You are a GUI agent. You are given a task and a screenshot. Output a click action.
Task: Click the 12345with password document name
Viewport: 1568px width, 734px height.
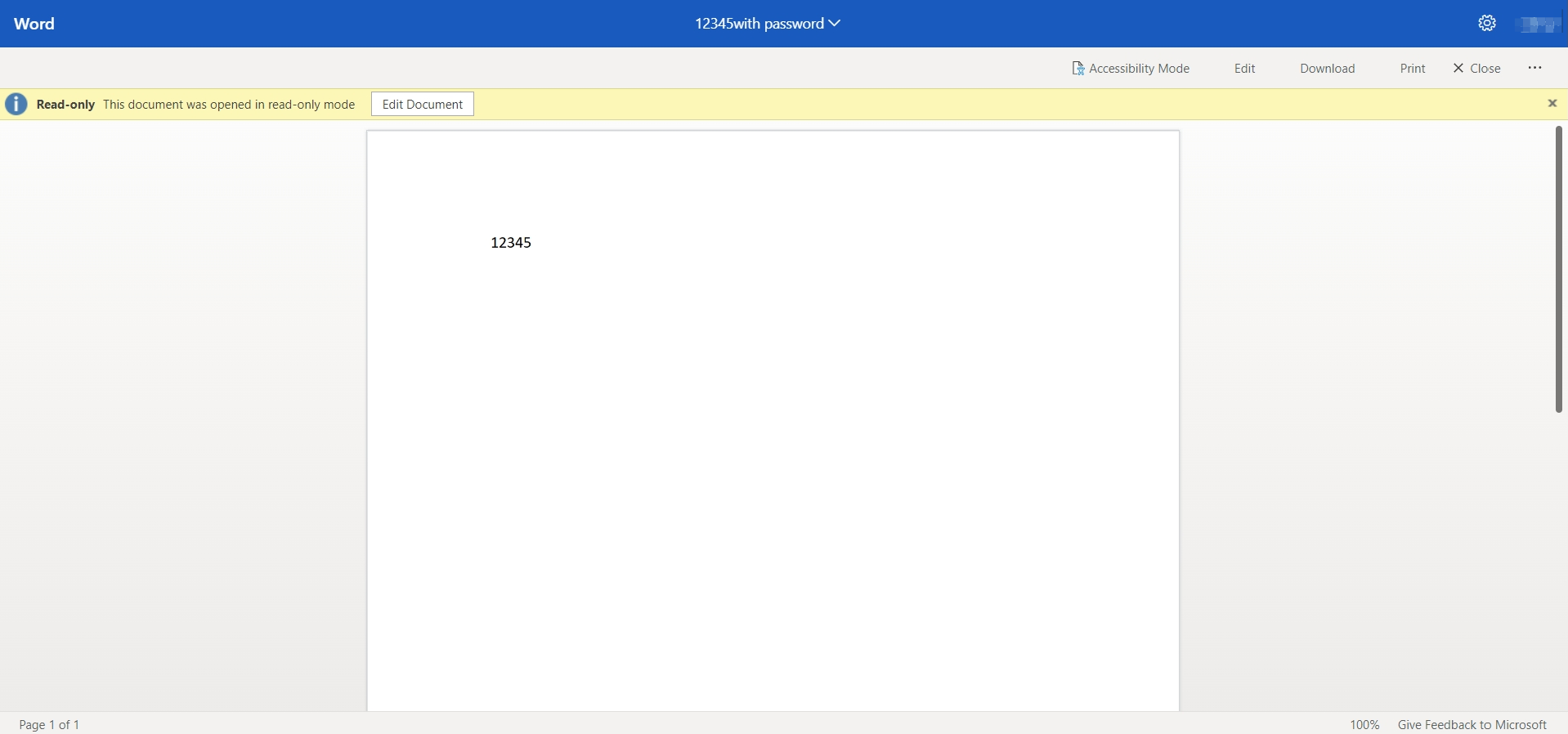tap(759, 24)
